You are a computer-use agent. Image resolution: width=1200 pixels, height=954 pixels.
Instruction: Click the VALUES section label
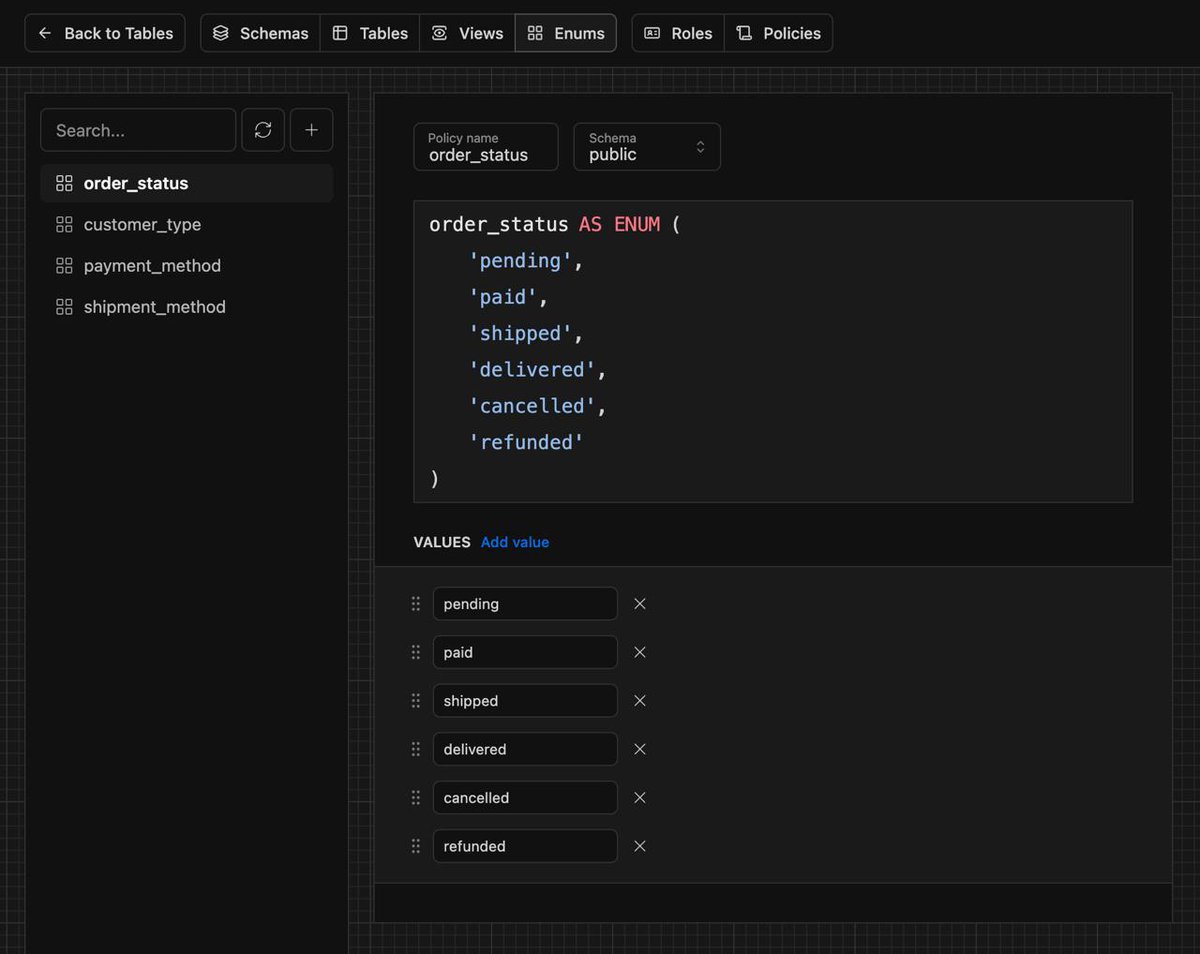click(442, 542)
